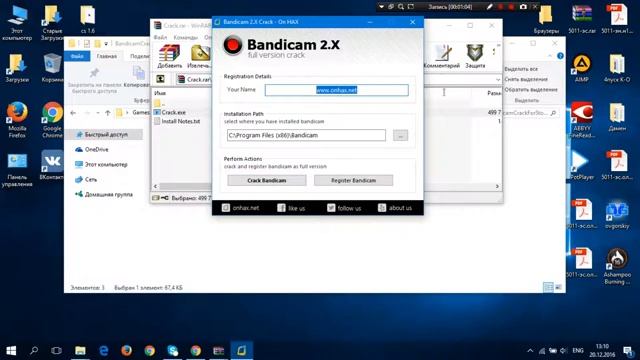Open the volume control in system tray
Viewport: 640px width, 360px height.
click(x=564, y=351)
